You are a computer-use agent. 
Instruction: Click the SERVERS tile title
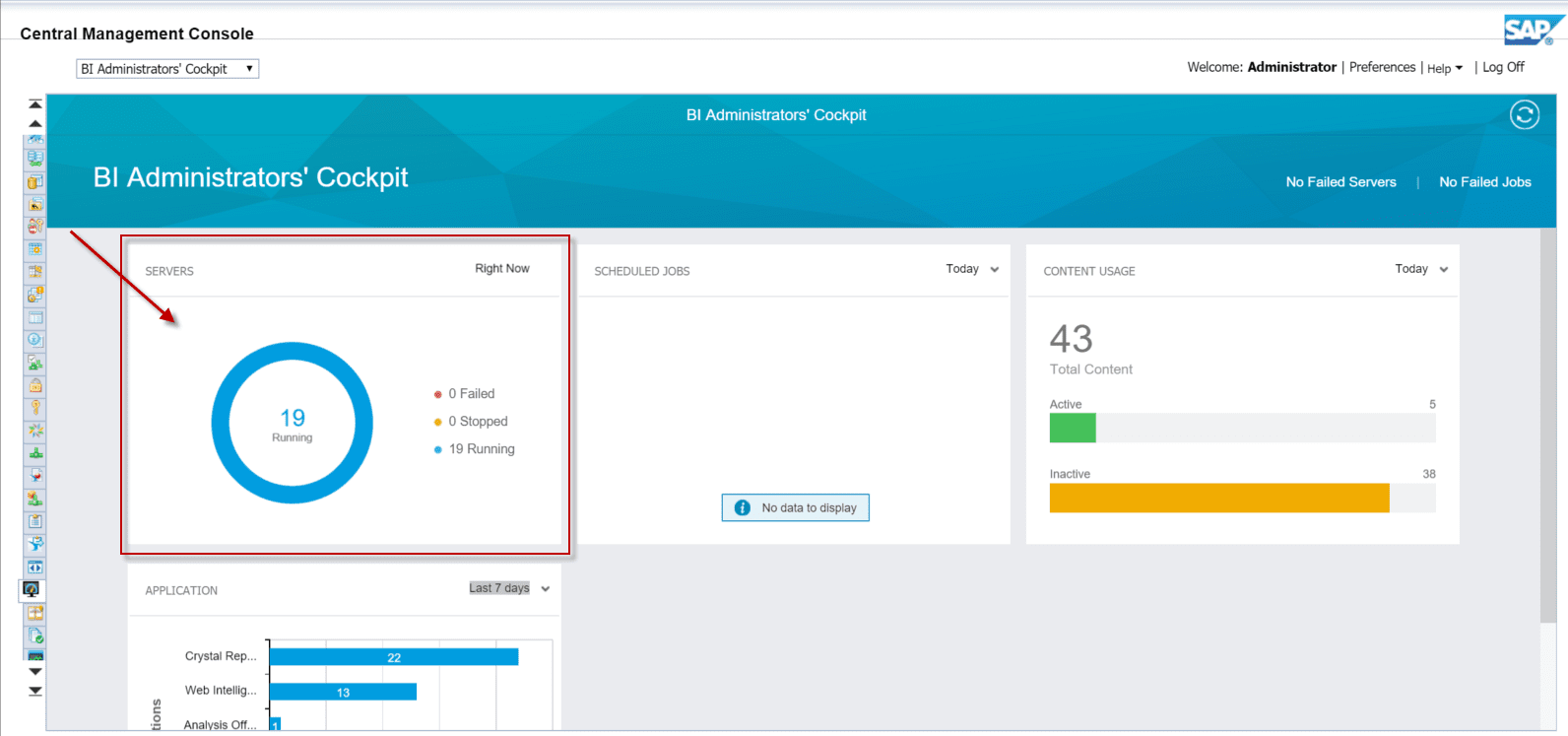click(x=169, y=271)
